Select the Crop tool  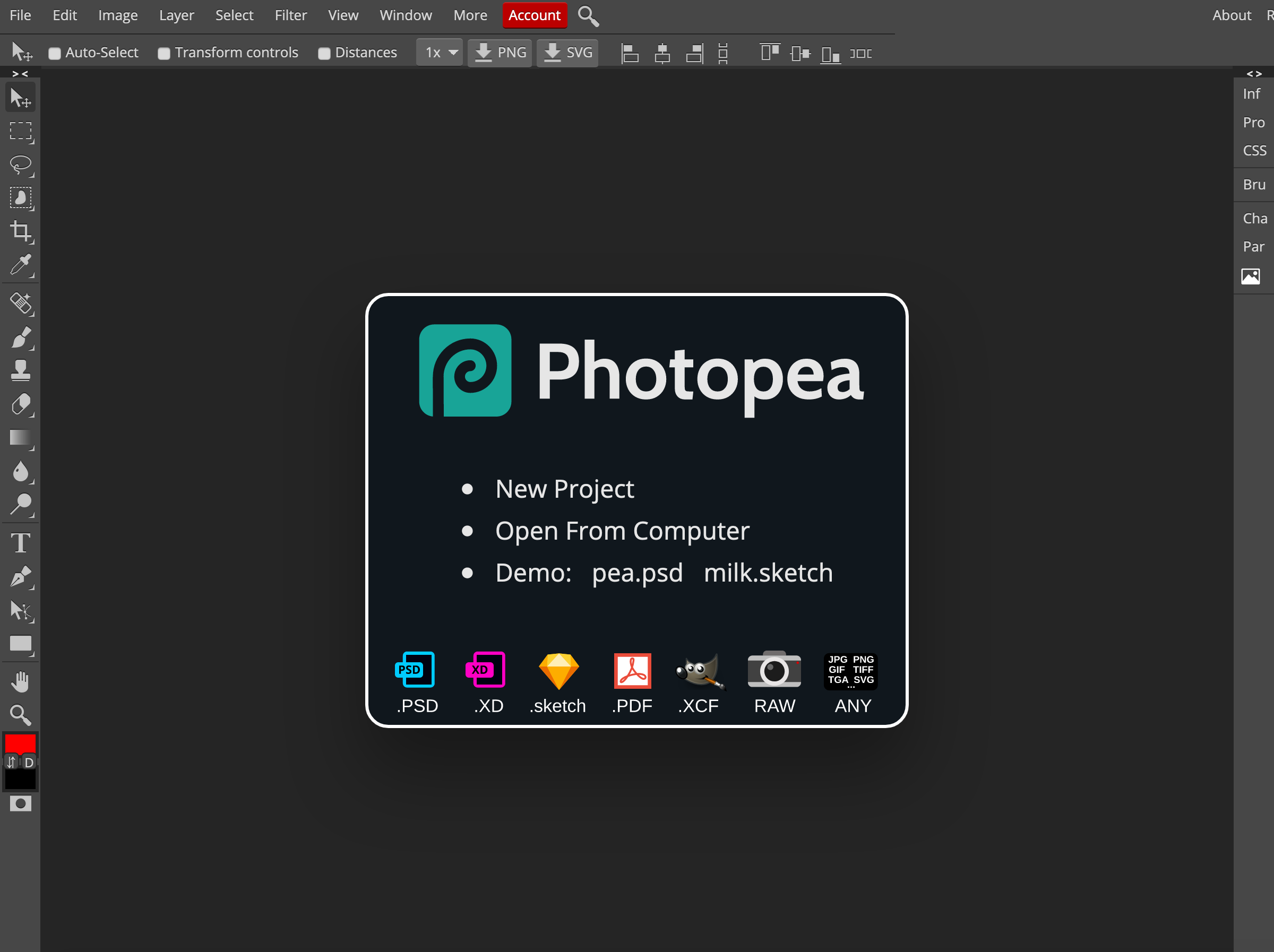21,231
